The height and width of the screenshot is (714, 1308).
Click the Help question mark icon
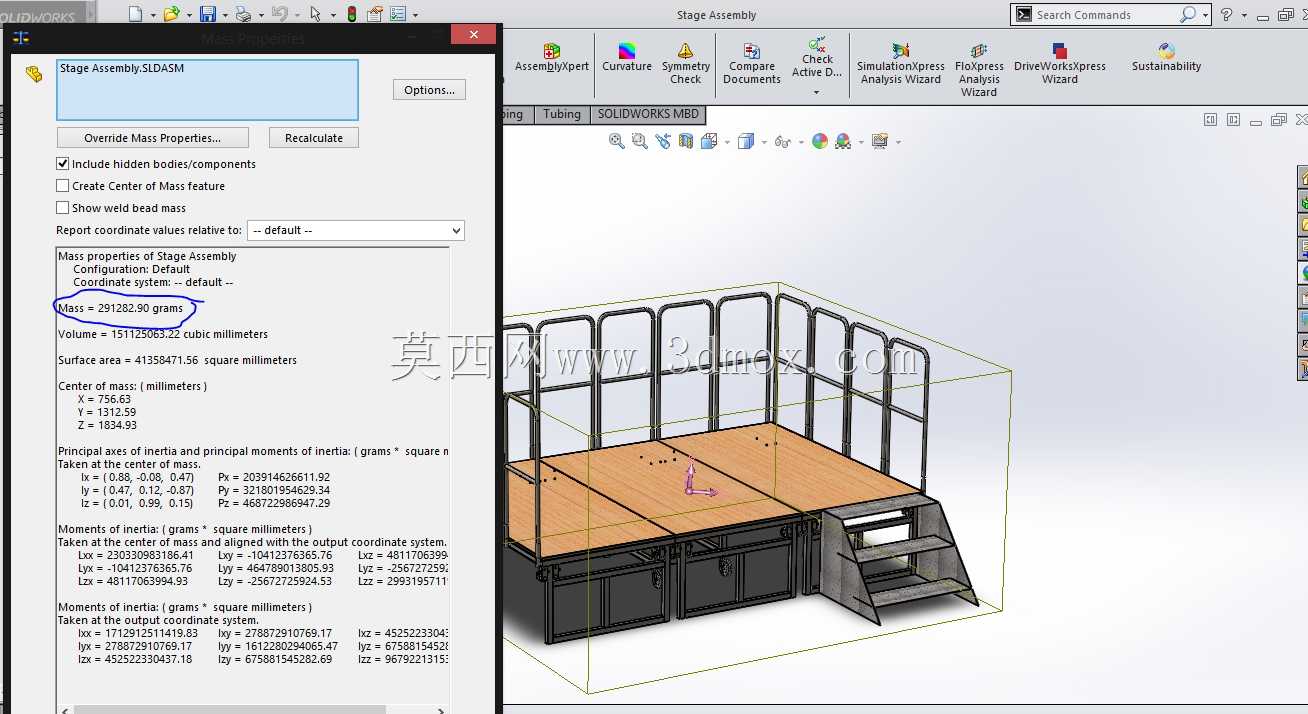[1227, 14]
